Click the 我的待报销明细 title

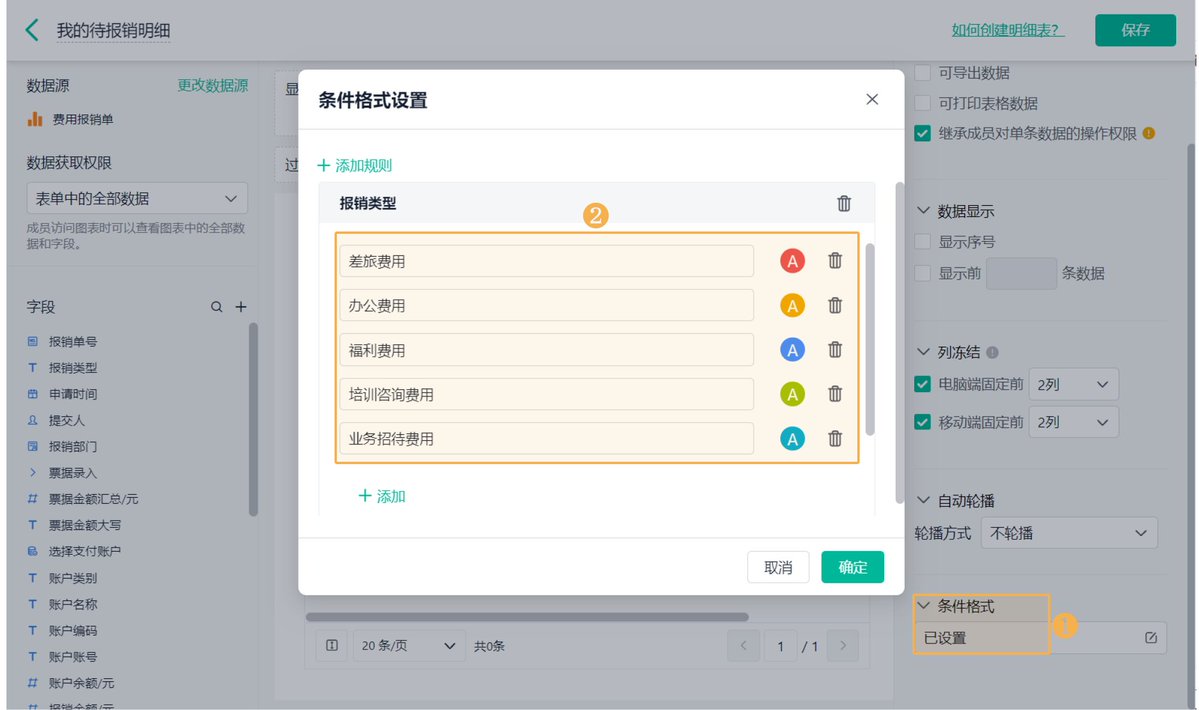click(x=113, y=31)
